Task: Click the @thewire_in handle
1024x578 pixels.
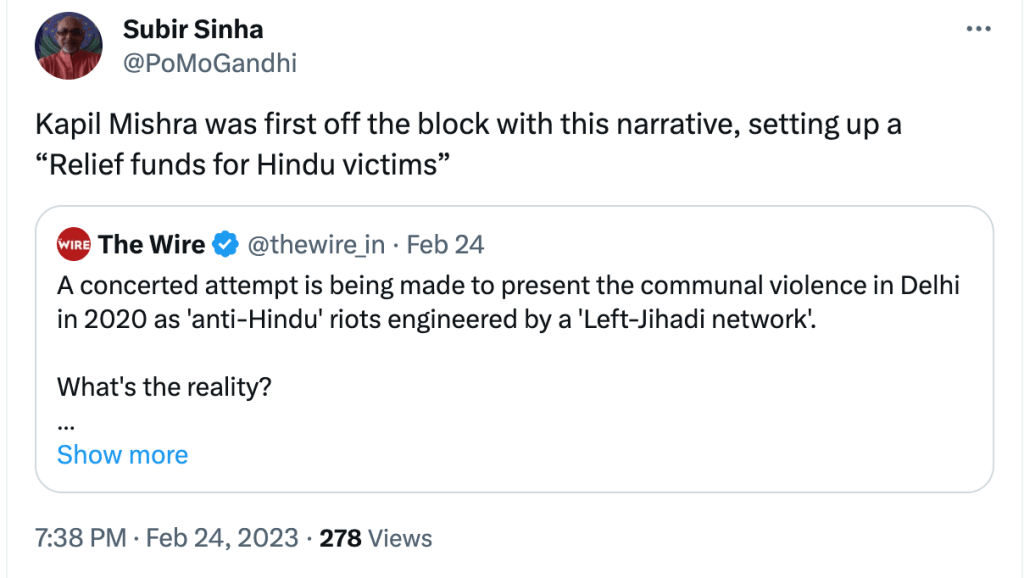Action: (x=315, y=244)
